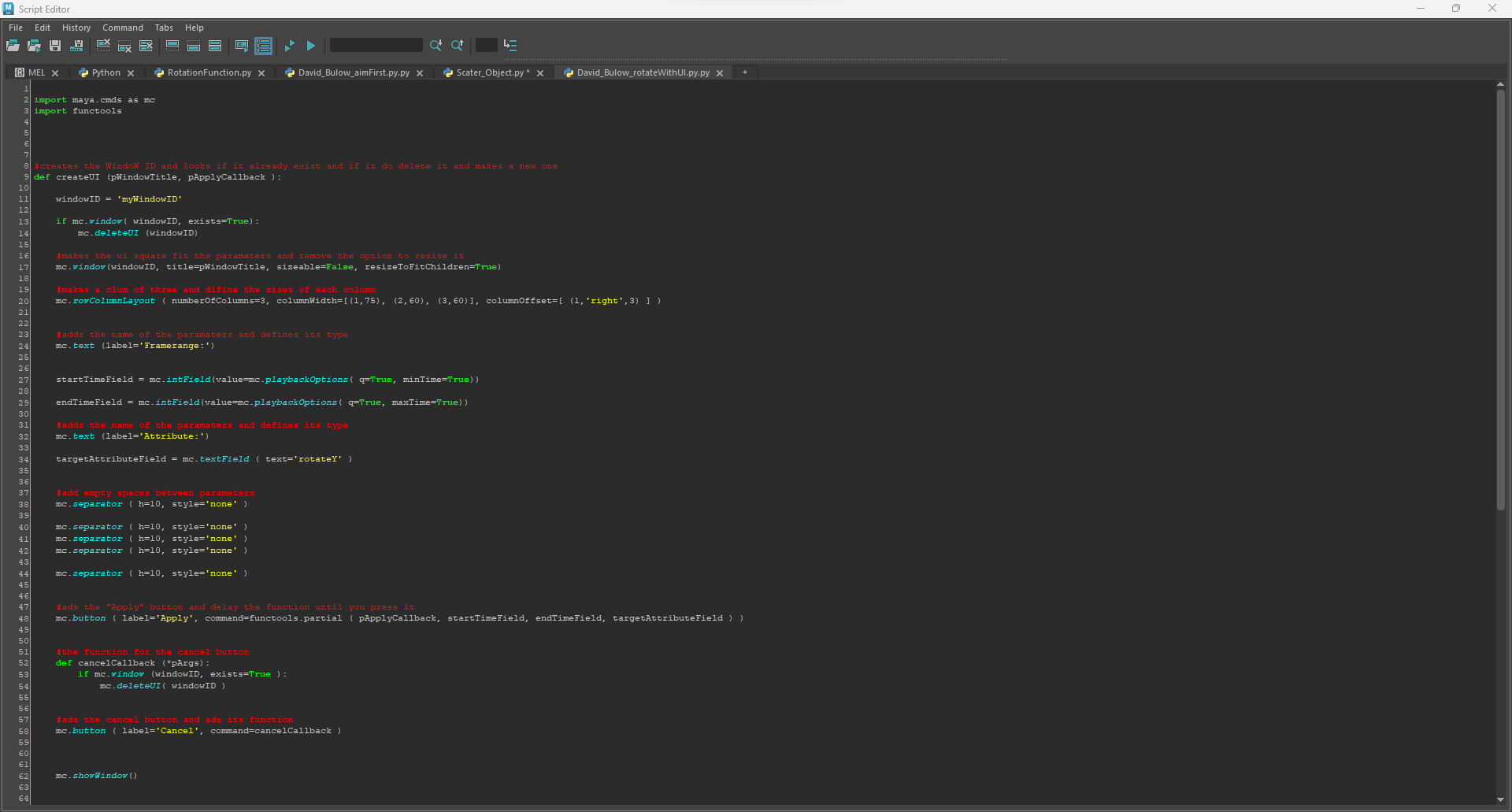Viewport: 1512px width, 812px height.
Task: Click the Clear Input icon
Action: 124,45
